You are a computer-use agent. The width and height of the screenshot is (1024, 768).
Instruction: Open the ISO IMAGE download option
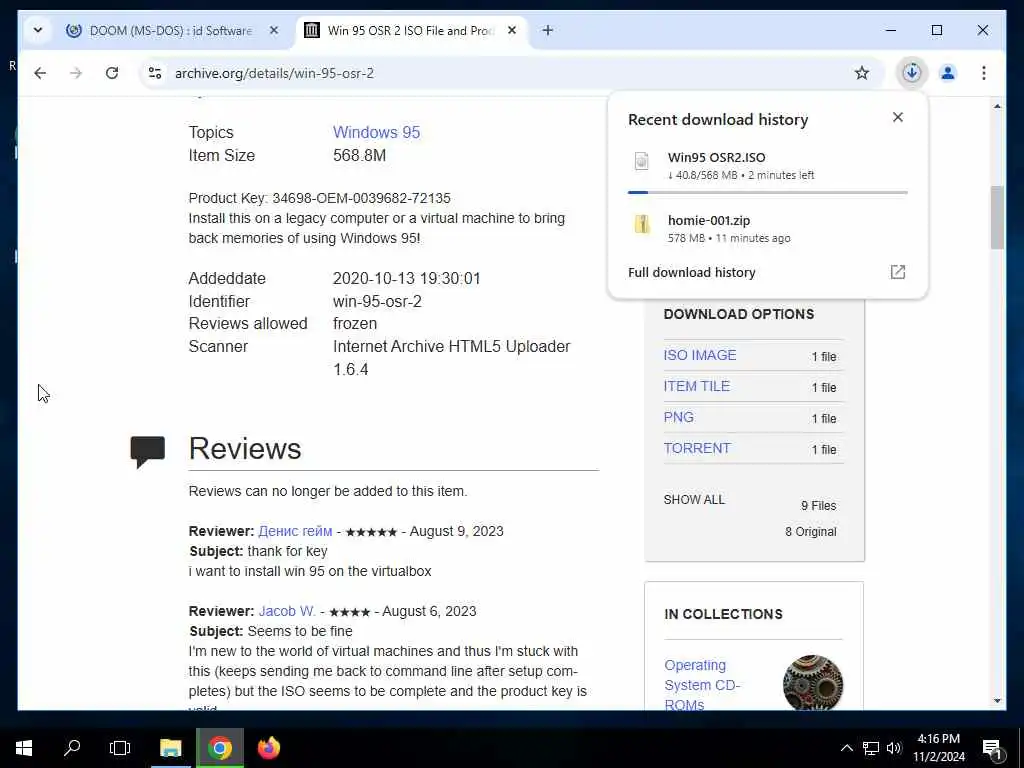[699, 355]
